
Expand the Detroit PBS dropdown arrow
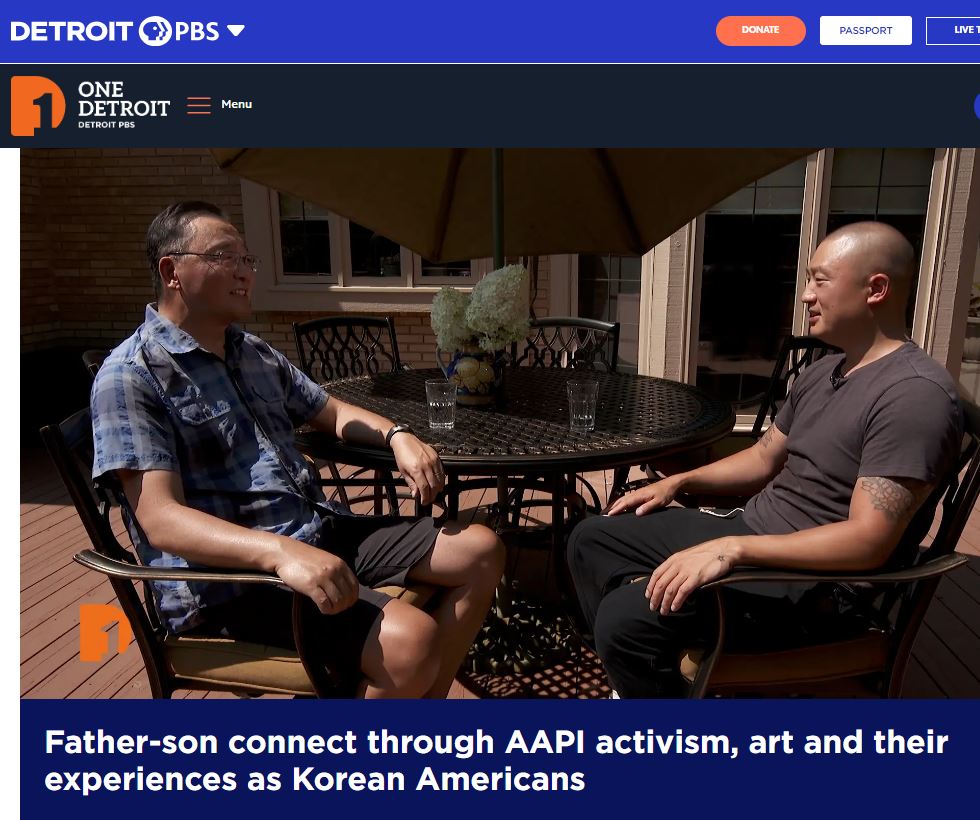coord(236,31)
